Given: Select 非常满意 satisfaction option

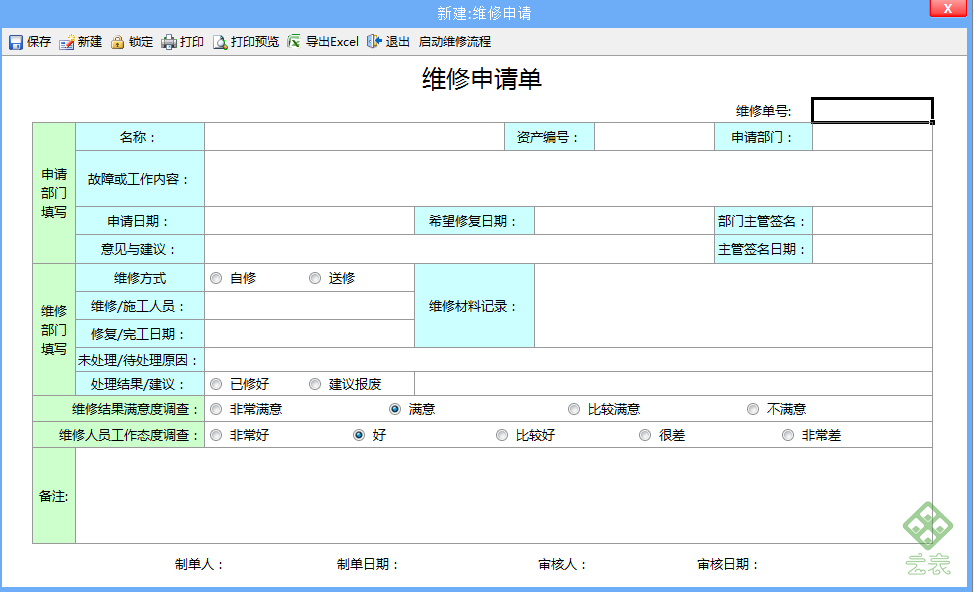Looking at the screenshot, I should (216, 409).
